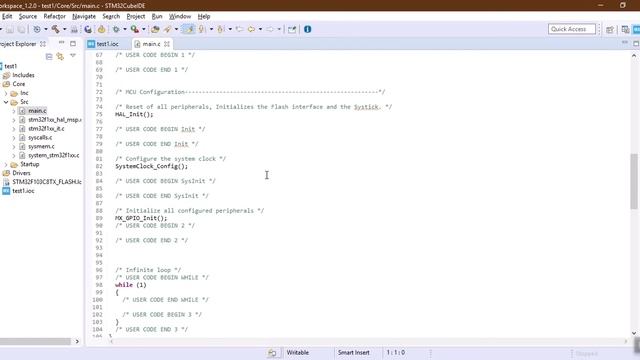Expand the syscalls.c file node
The width and height of the screenshot is (640, 360).
click(14, 138)
